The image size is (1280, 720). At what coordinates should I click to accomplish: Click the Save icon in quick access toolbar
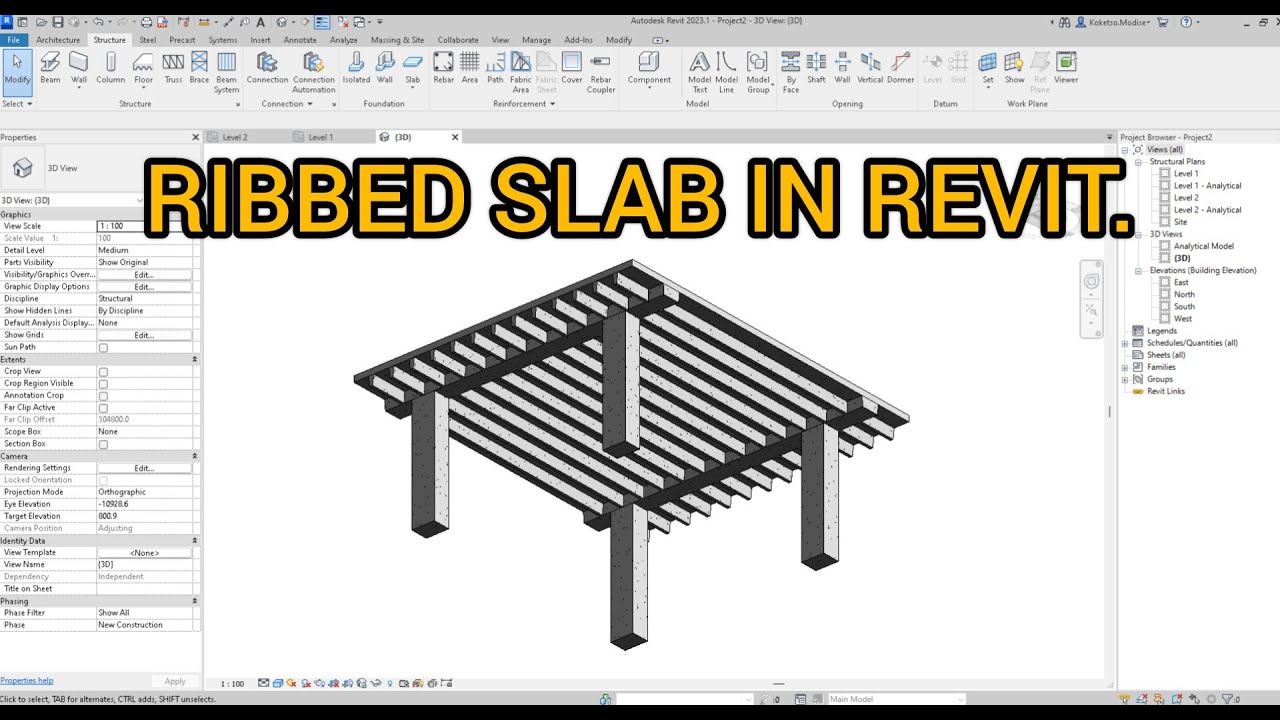click(x=58, y=22)
